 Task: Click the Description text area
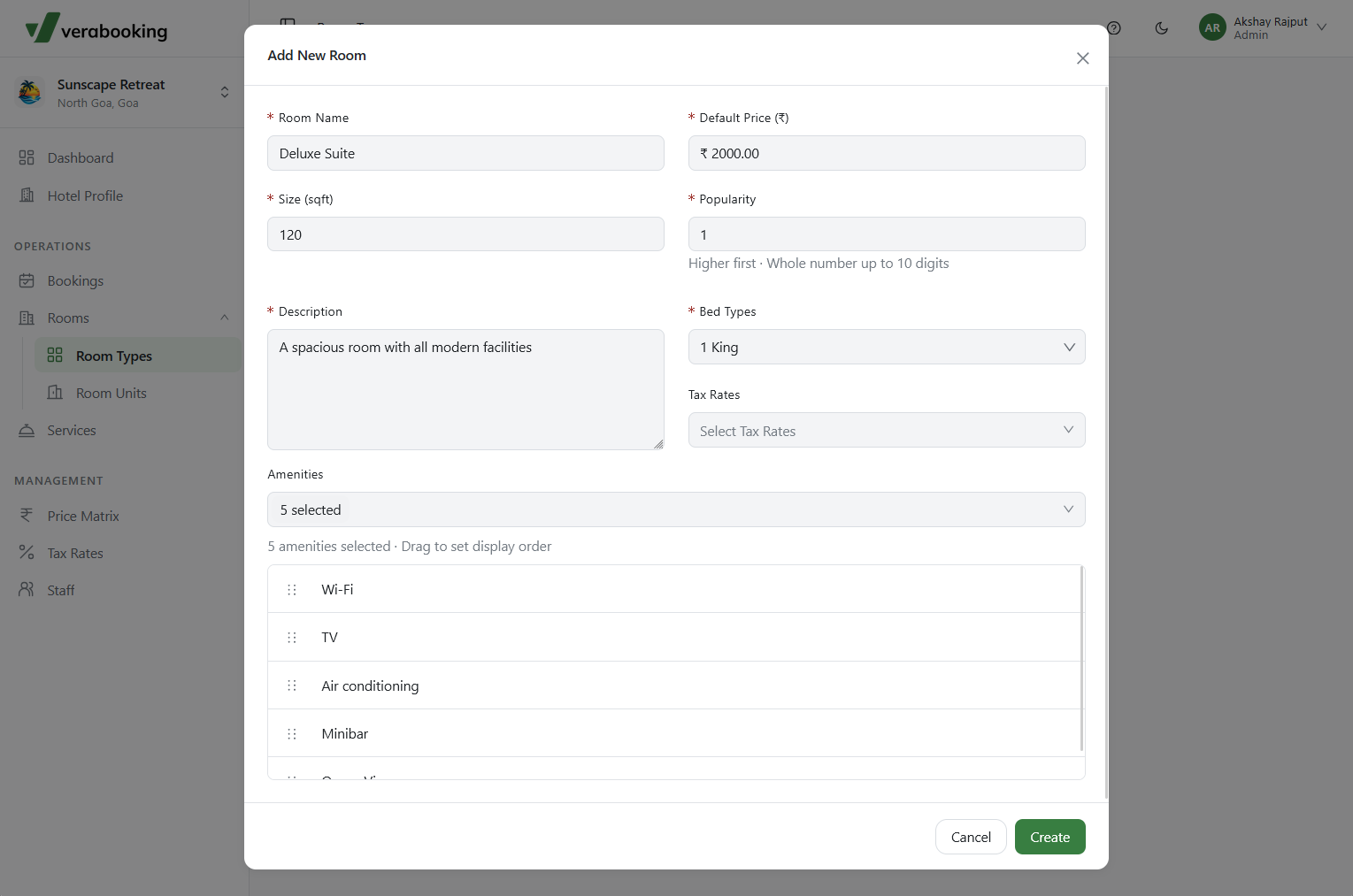click(465, 389)
